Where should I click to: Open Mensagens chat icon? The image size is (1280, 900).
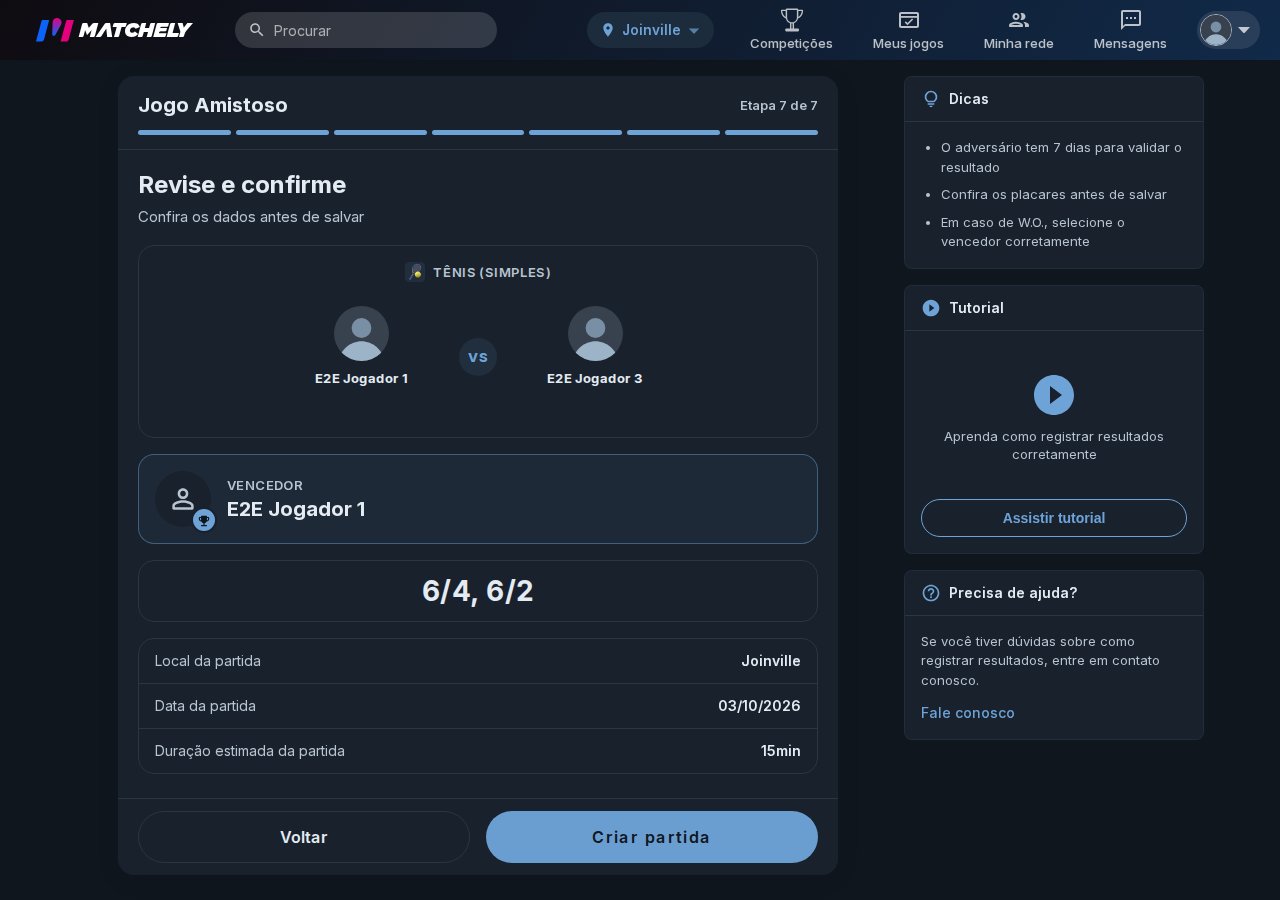coord(1131,19)
